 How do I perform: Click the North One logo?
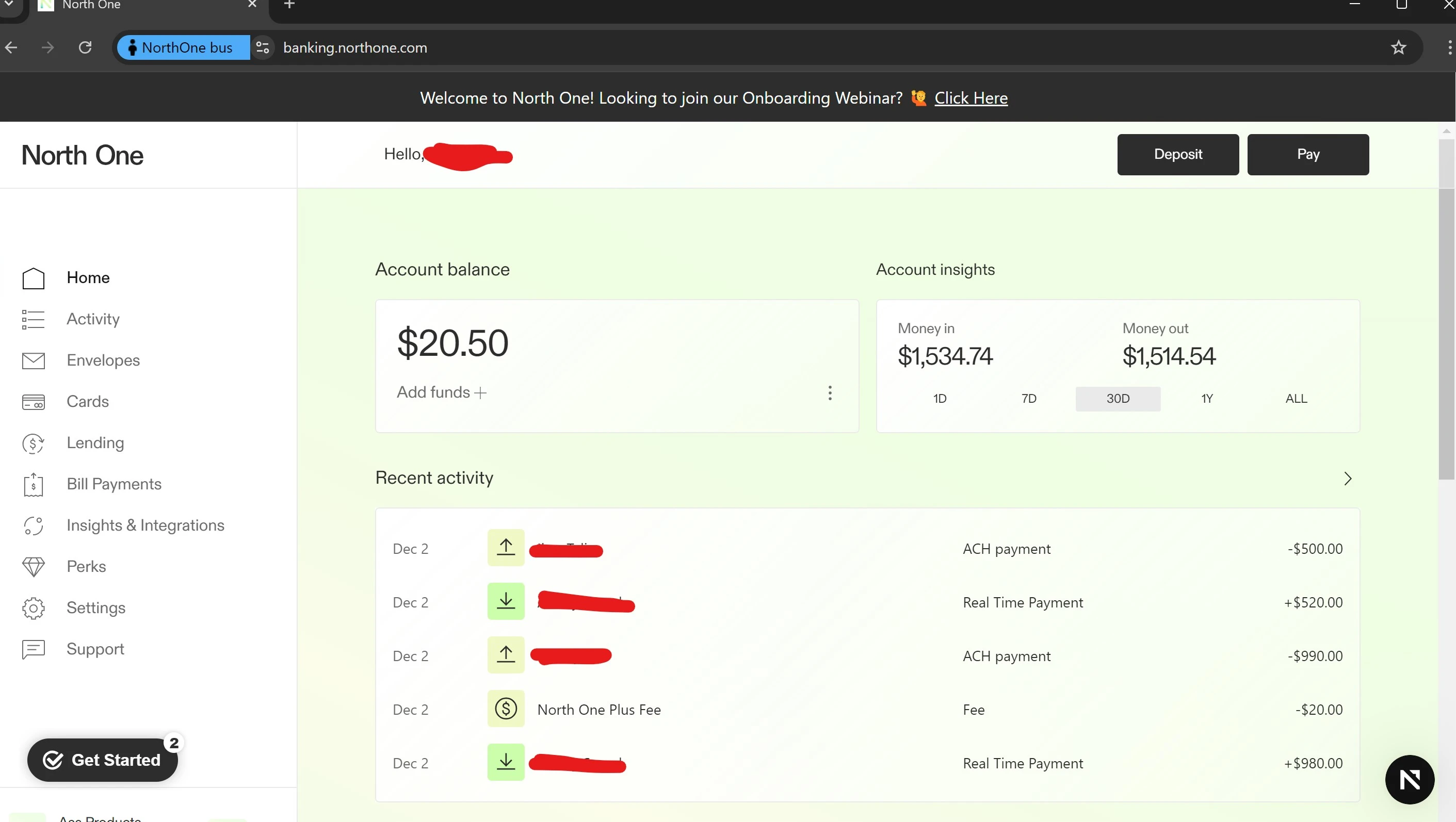83,155
